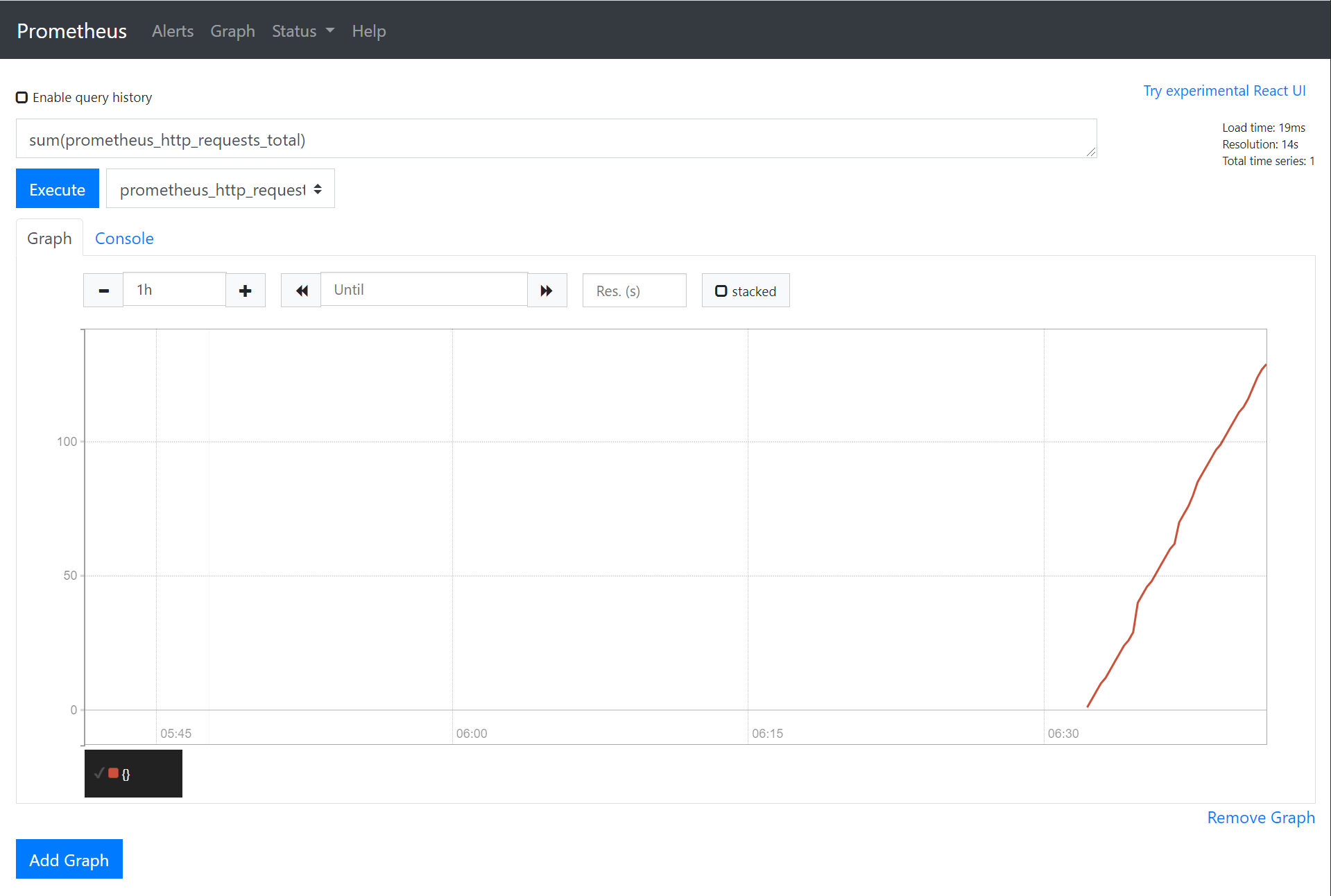Image resolution: width=1331 pixels, height=896 pixels.
Task: Open the metric selector dropdown
Action: click(221, 189)
